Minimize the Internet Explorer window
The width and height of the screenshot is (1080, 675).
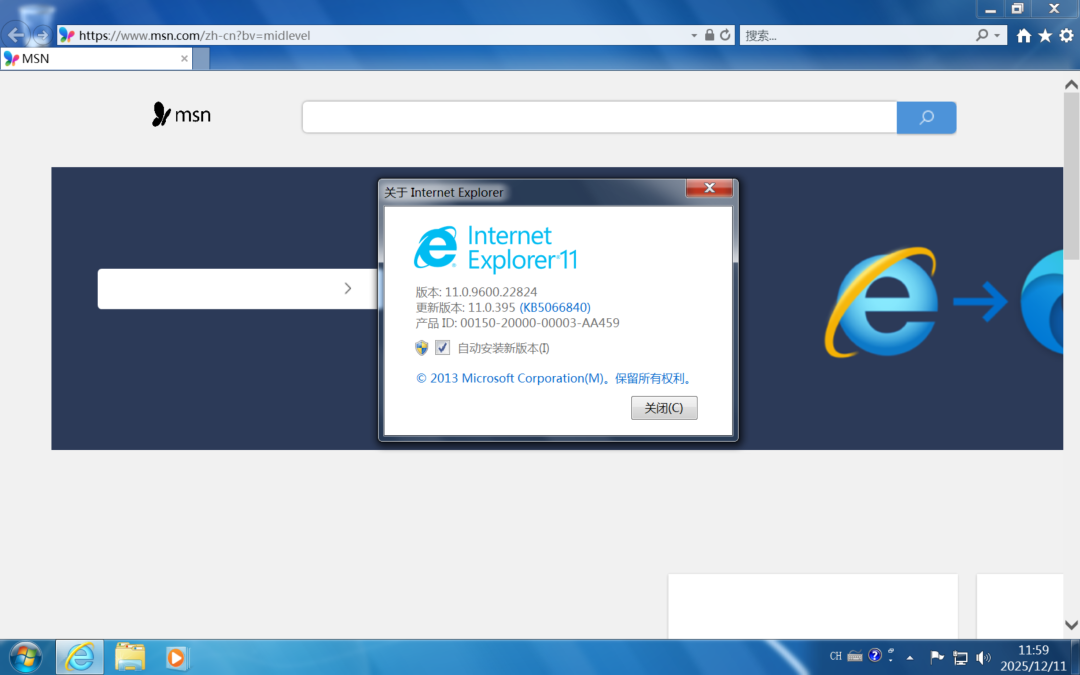[990, 9]
